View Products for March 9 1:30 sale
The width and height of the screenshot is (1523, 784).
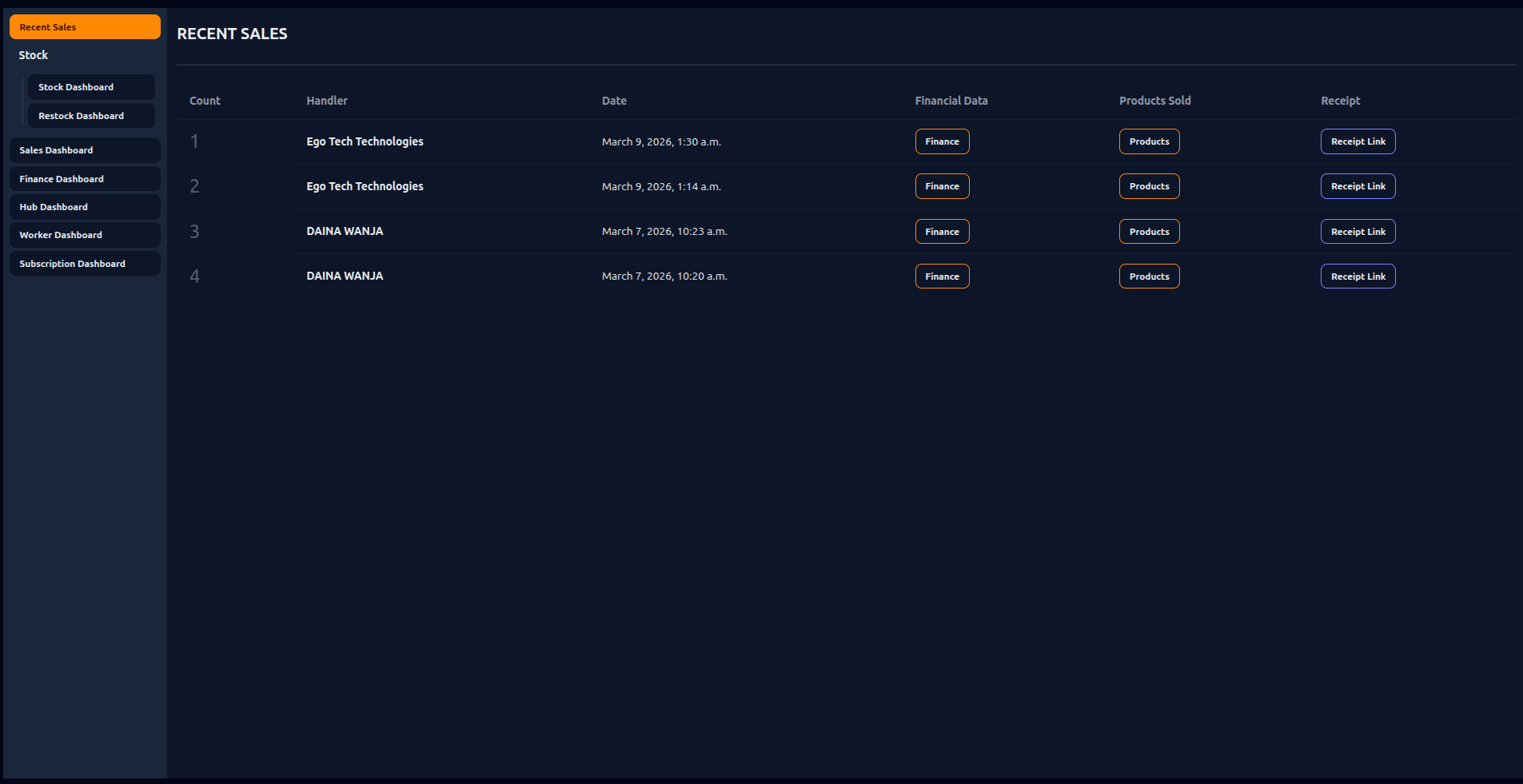pos(1149,141)
